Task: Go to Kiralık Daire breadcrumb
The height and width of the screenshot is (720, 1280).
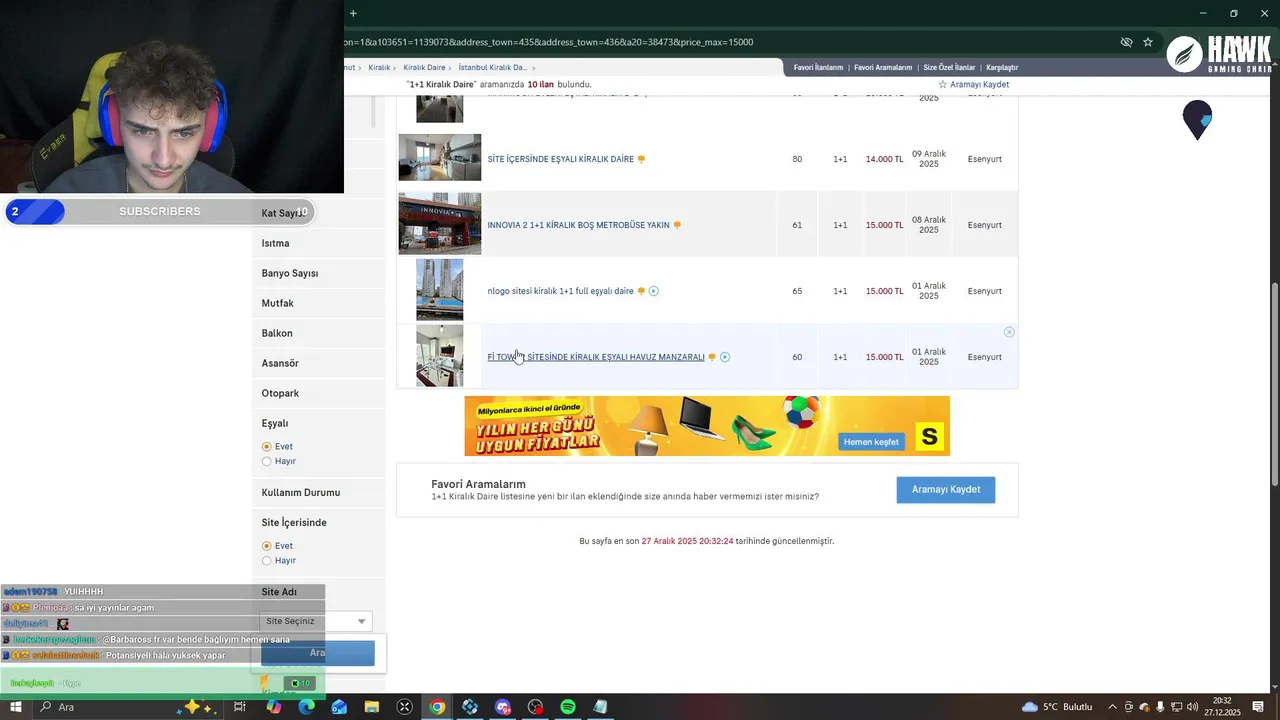Action: (x=424, y=68)
